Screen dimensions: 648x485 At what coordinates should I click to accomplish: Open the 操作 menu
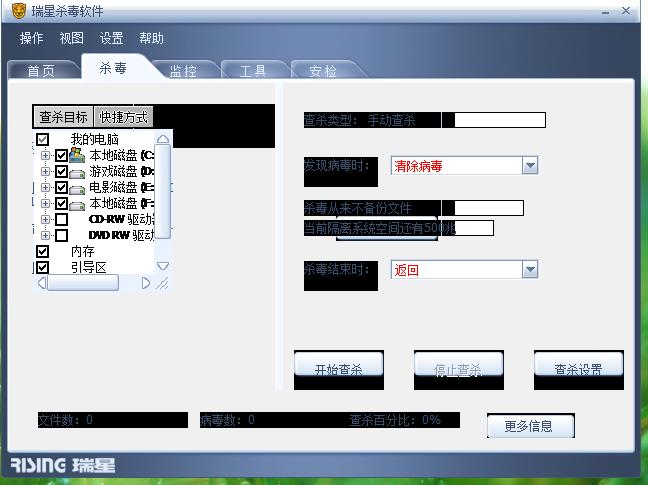click(31, 38)
